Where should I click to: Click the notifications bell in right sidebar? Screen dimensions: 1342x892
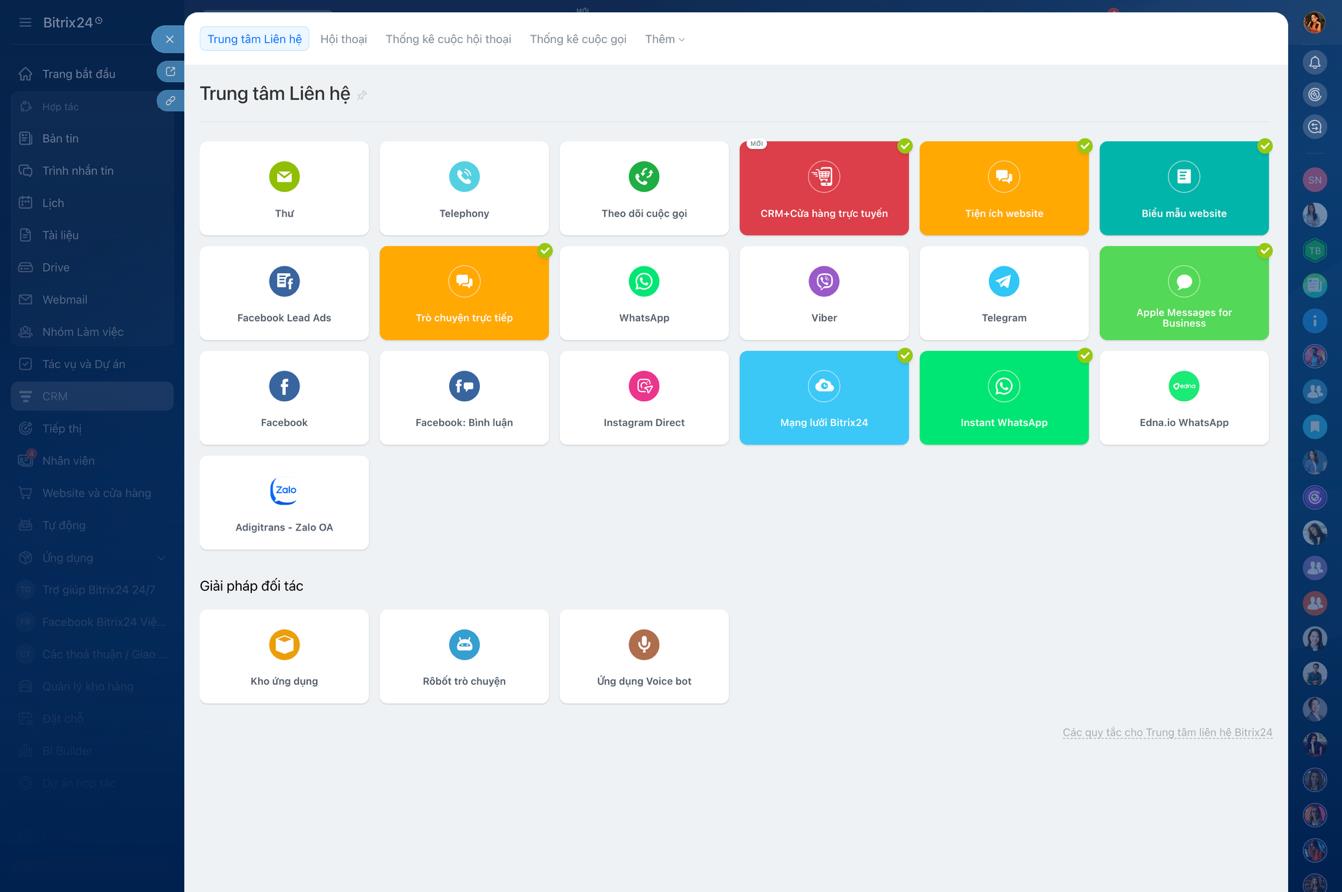point(1315,62)
